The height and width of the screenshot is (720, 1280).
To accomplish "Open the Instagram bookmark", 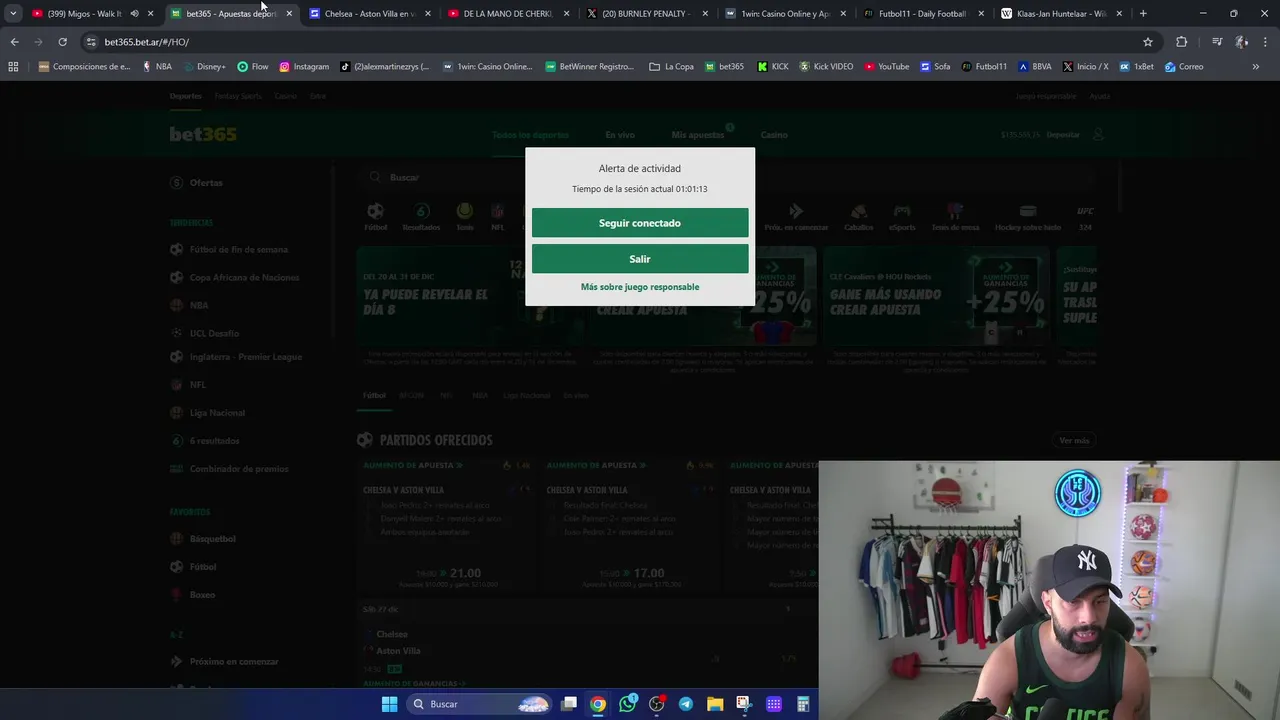I will 304,67.
